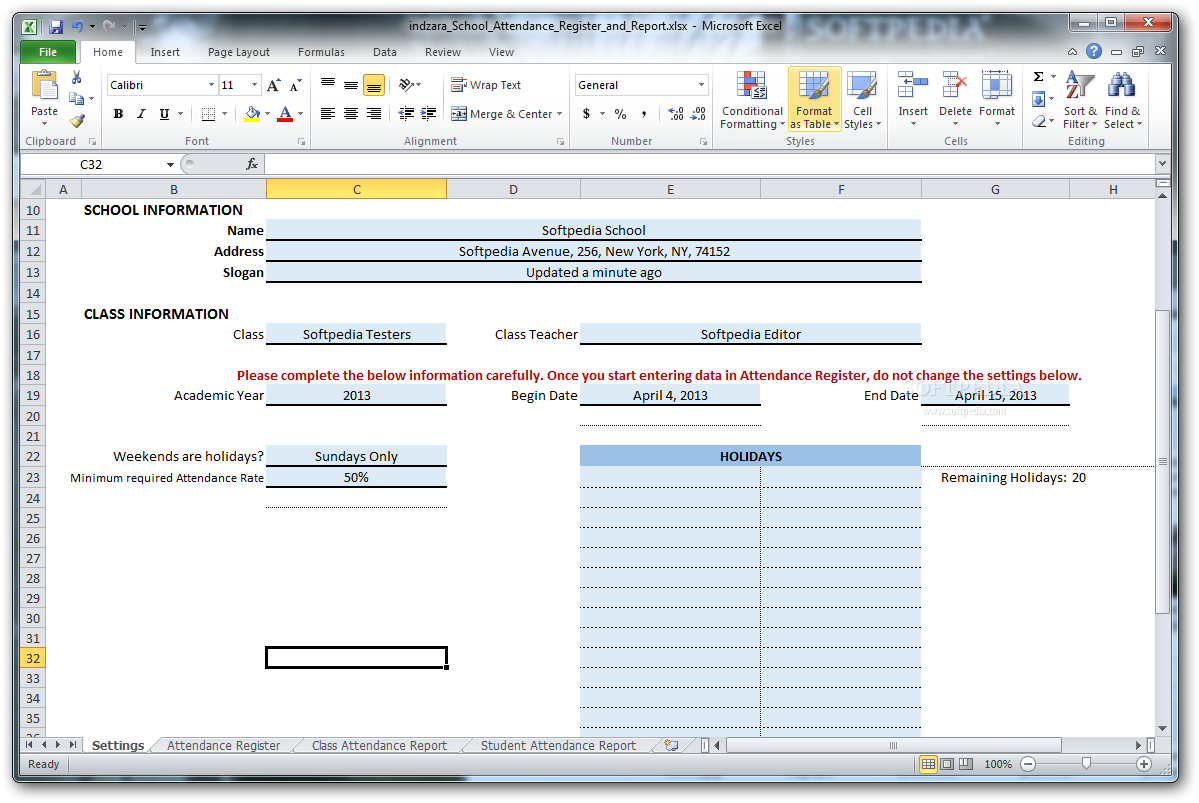Switch to the Data ribbon tab
1199x803 pixels.
(385, 52)
